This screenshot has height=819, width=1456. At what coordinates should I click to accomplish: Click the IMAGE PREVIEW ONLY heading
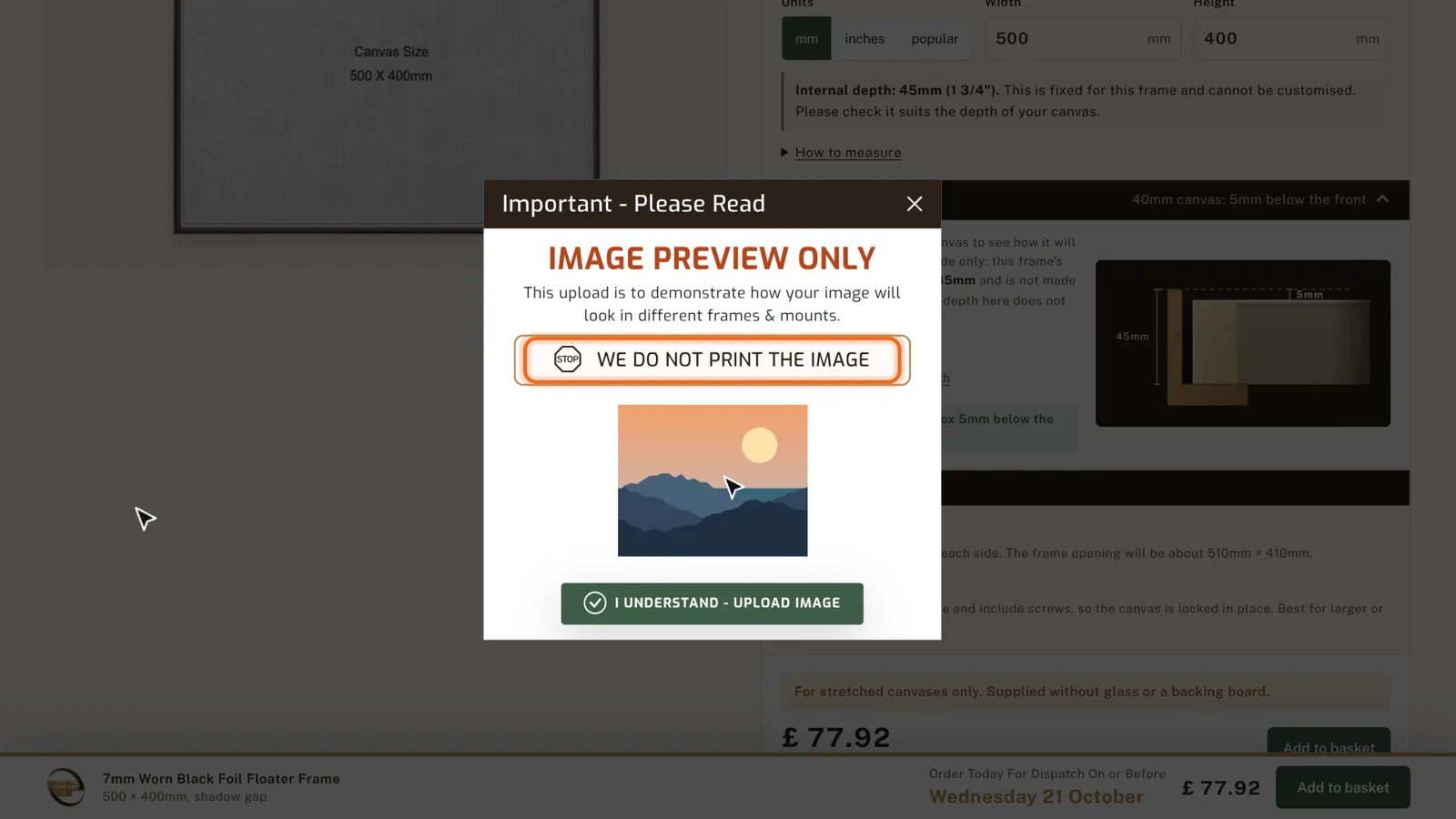tap(712, 258)
